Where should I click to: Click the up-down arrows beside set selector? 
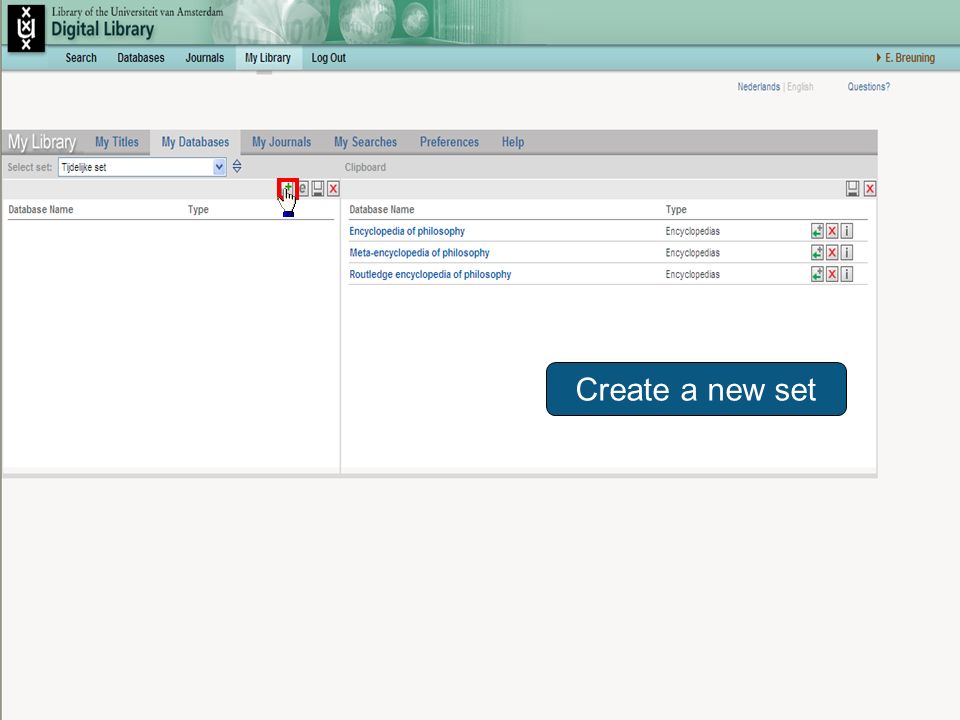click(237, 167)
